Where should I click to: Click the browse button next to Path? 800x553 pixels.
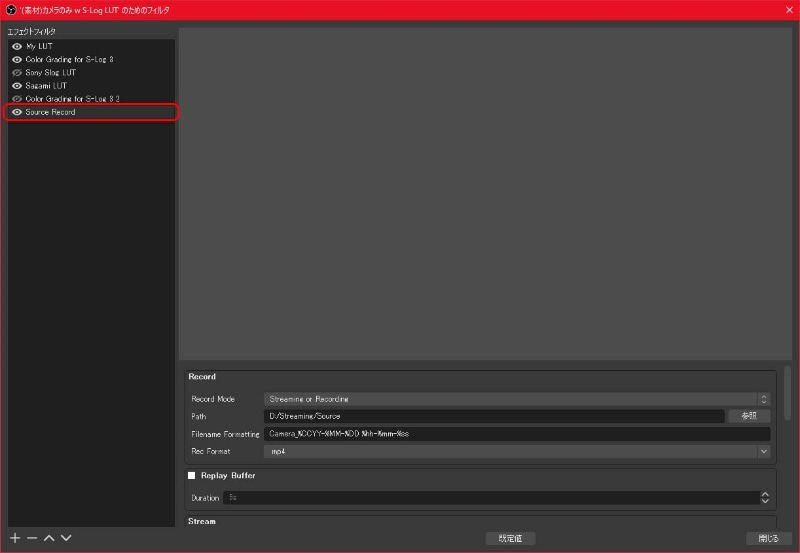(749, 416)
